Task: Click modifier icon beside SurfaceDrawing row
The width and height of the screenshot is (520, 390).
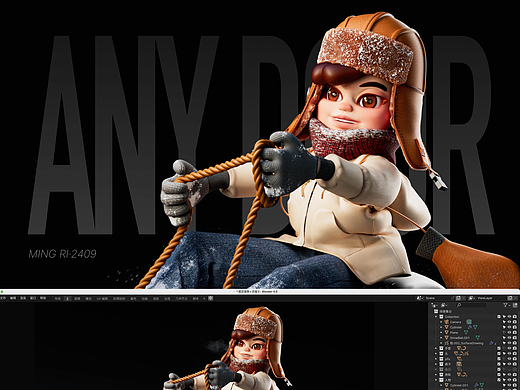Action: (x=491, y=343)
